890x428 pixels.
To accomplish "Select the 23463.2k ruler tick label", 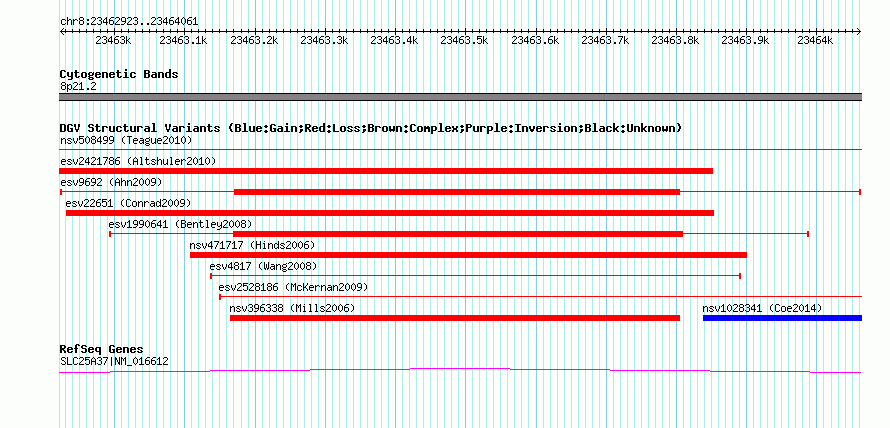I will click(254, 40).
